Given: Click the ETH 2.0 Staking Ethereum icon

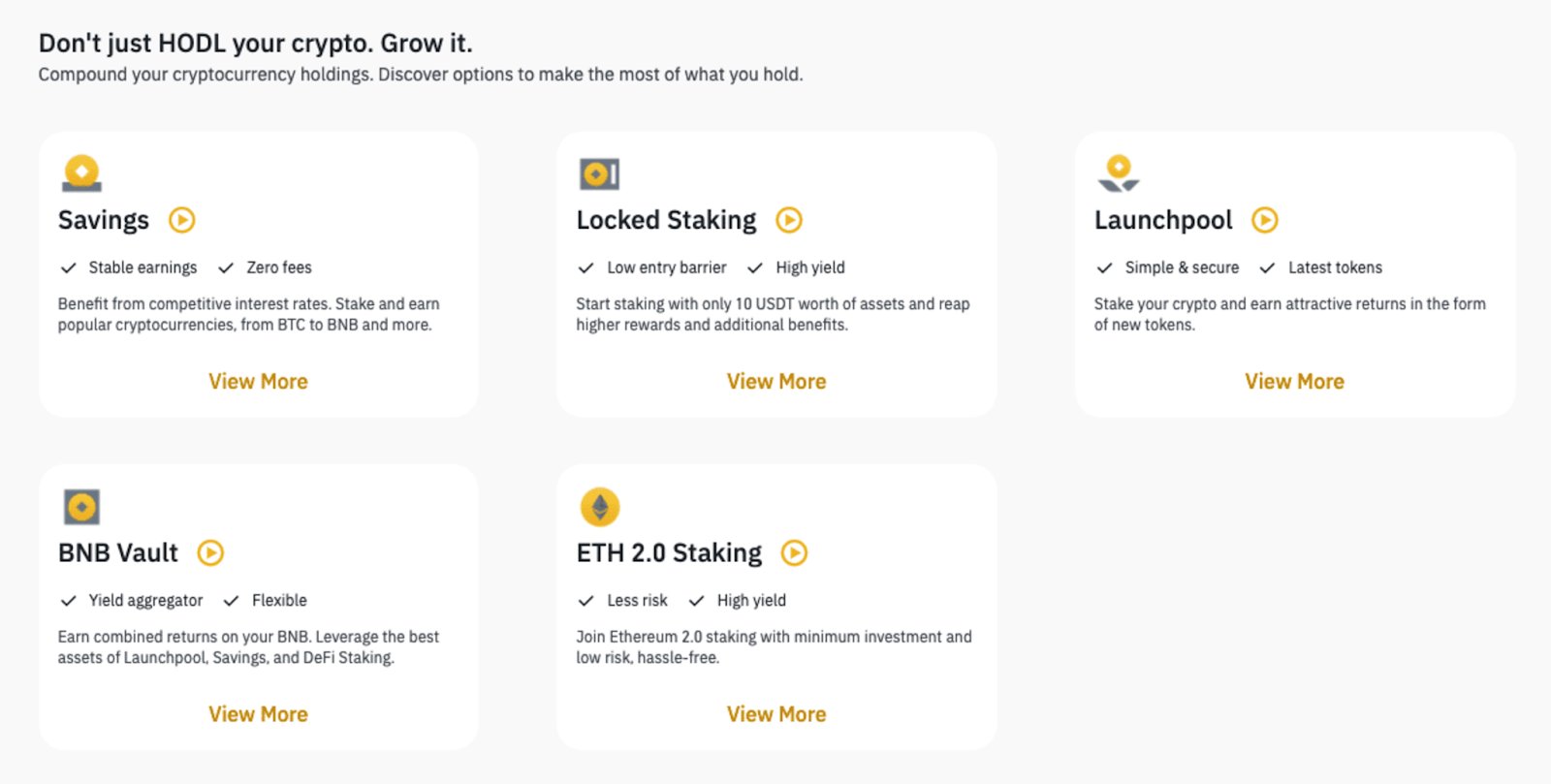Looking at the screenshot, I should click(599, 506).
